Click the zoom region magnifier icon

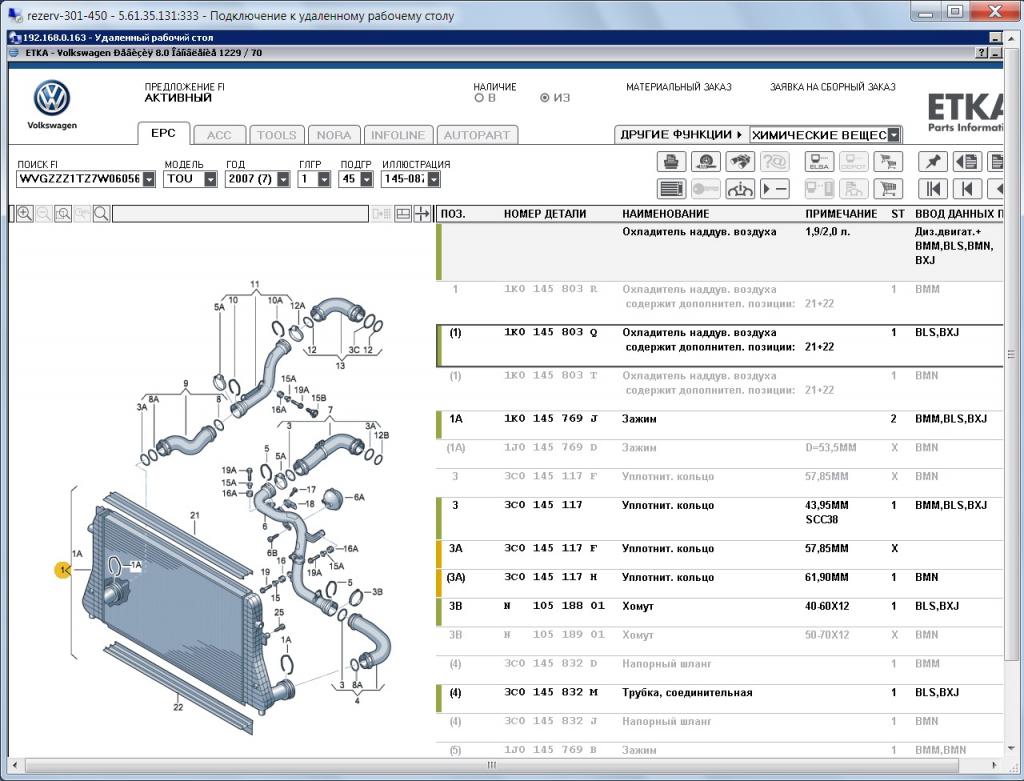[63, 214]
